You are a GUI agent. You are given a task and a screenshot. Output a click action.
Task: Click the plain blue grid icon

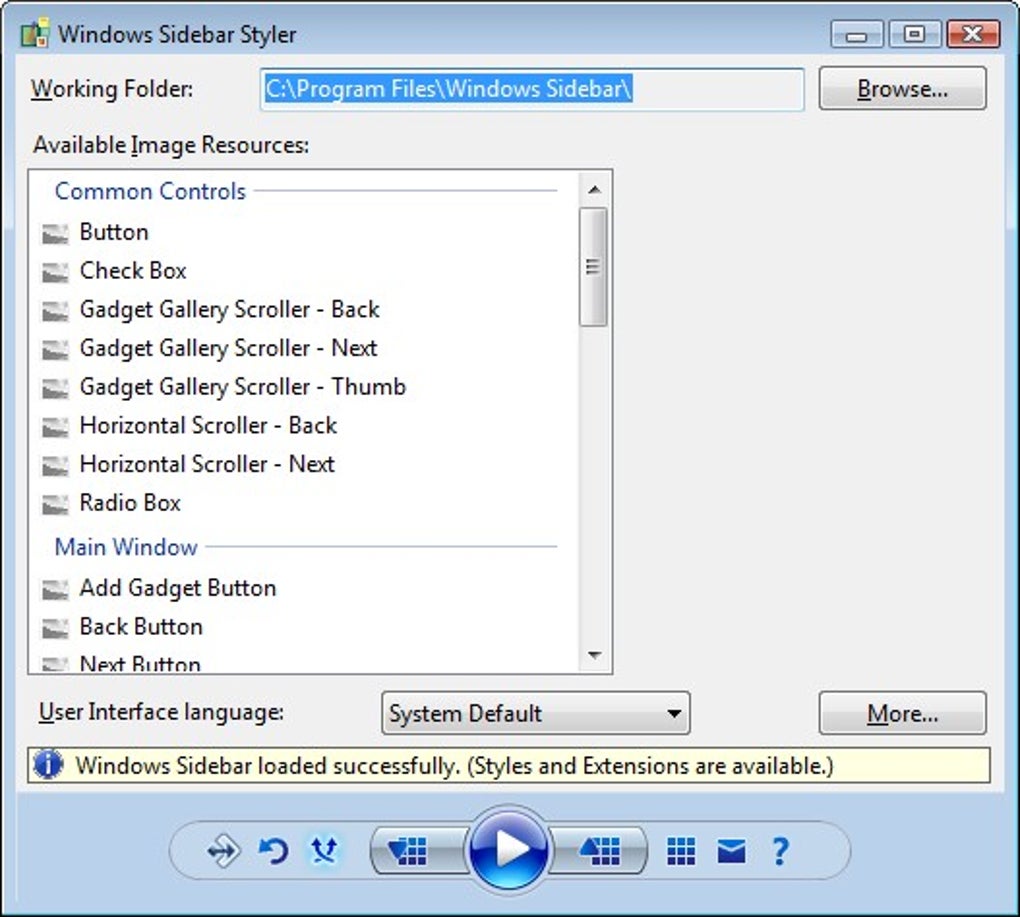(x=681, y=851)
